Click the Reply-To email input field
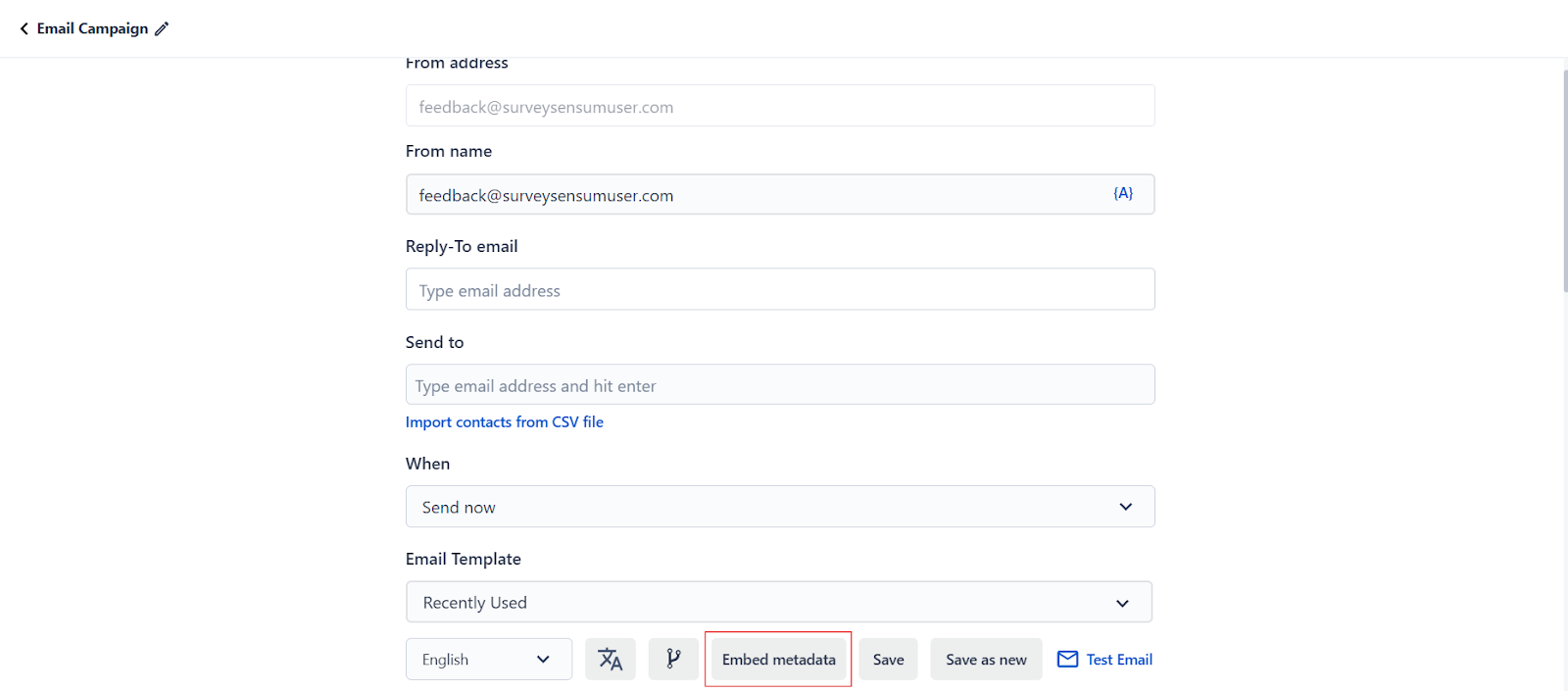The height and width of the screenshot is (691, 1568). coord(780,290)
